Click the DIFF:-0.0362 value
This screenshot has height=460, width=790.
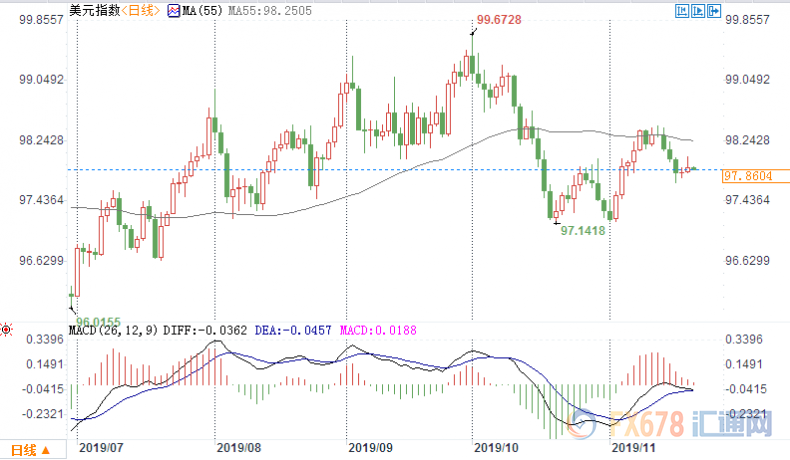point(205,331)
